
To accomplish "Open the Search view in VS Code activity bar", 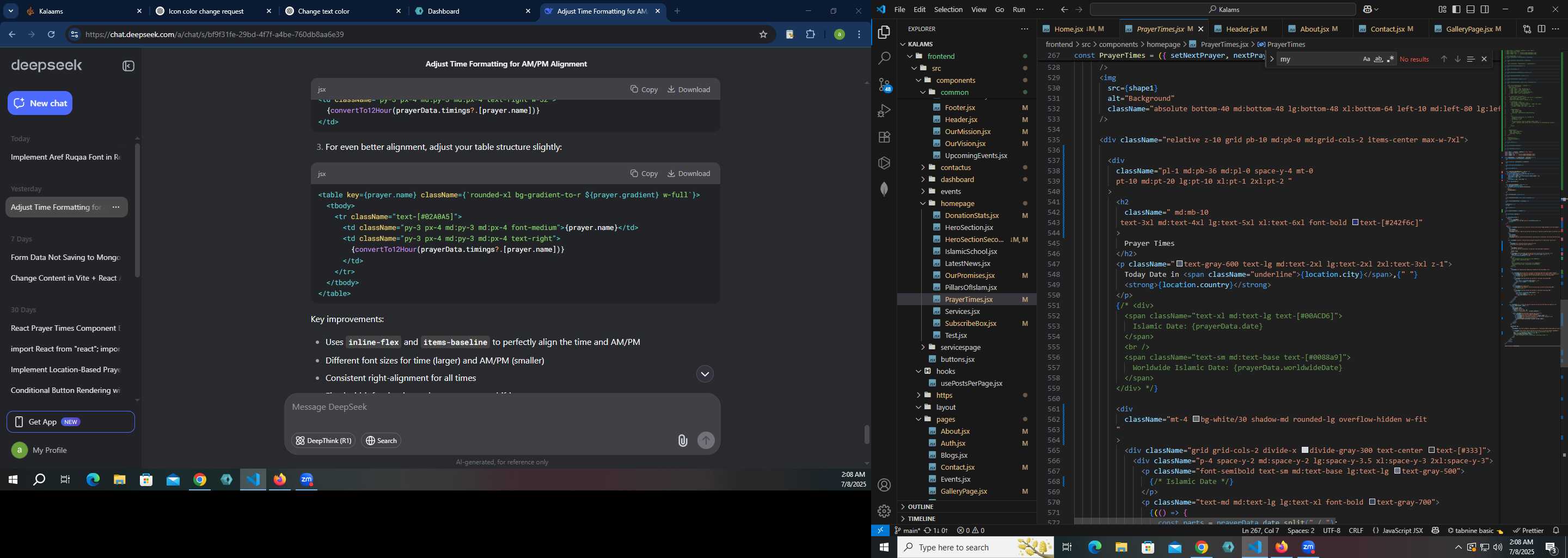I will coord(884,58).
